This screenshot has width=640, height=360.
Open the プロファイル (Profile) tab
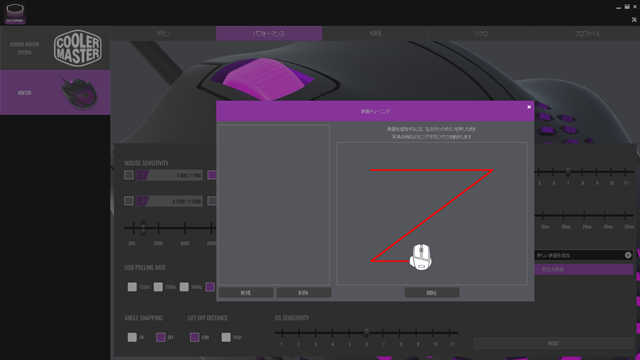point(587,33)
